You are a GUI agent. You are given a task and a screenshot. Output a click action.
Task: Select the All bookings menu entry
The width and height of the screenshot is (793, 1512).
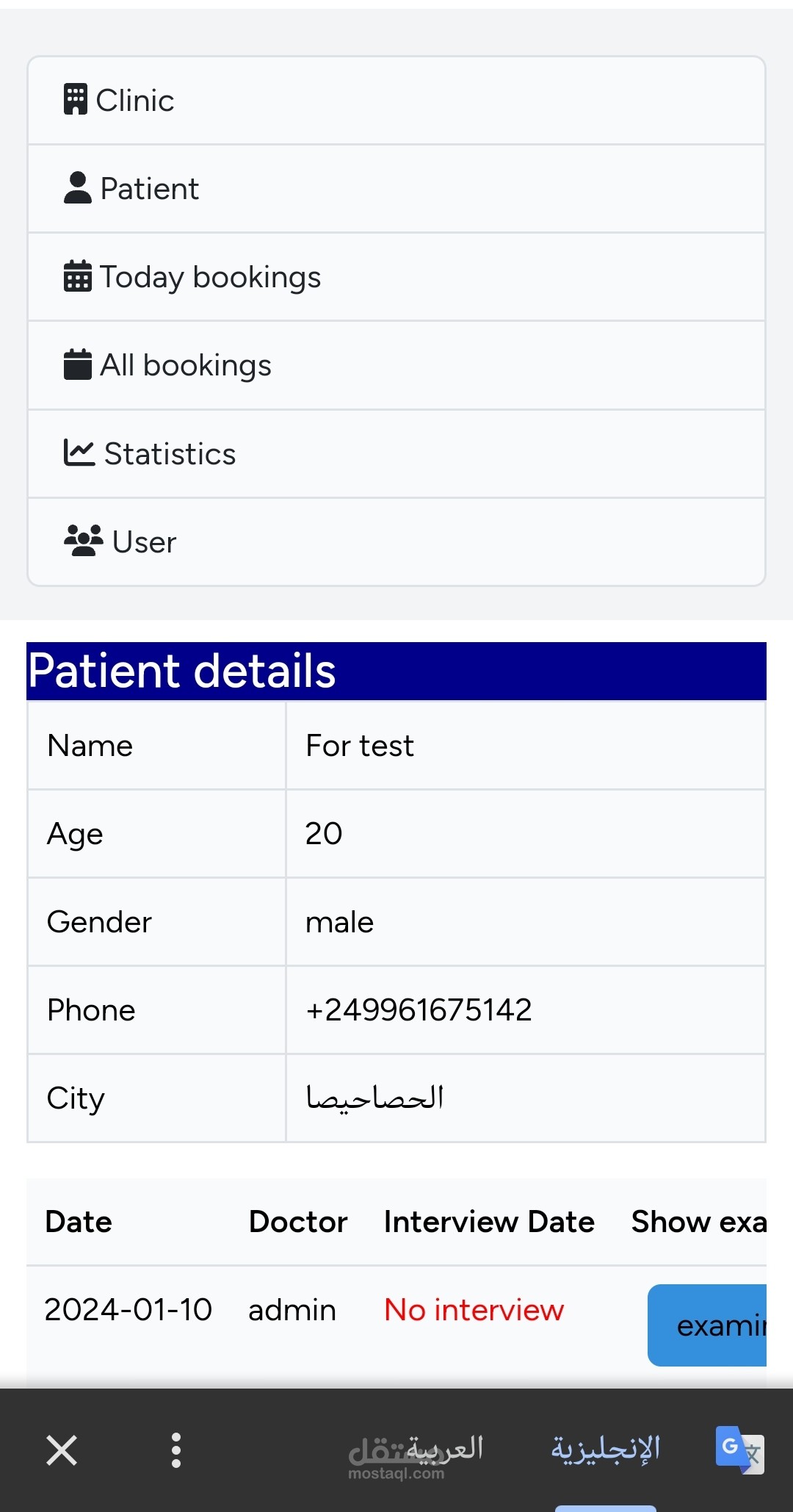pos(396,365)
